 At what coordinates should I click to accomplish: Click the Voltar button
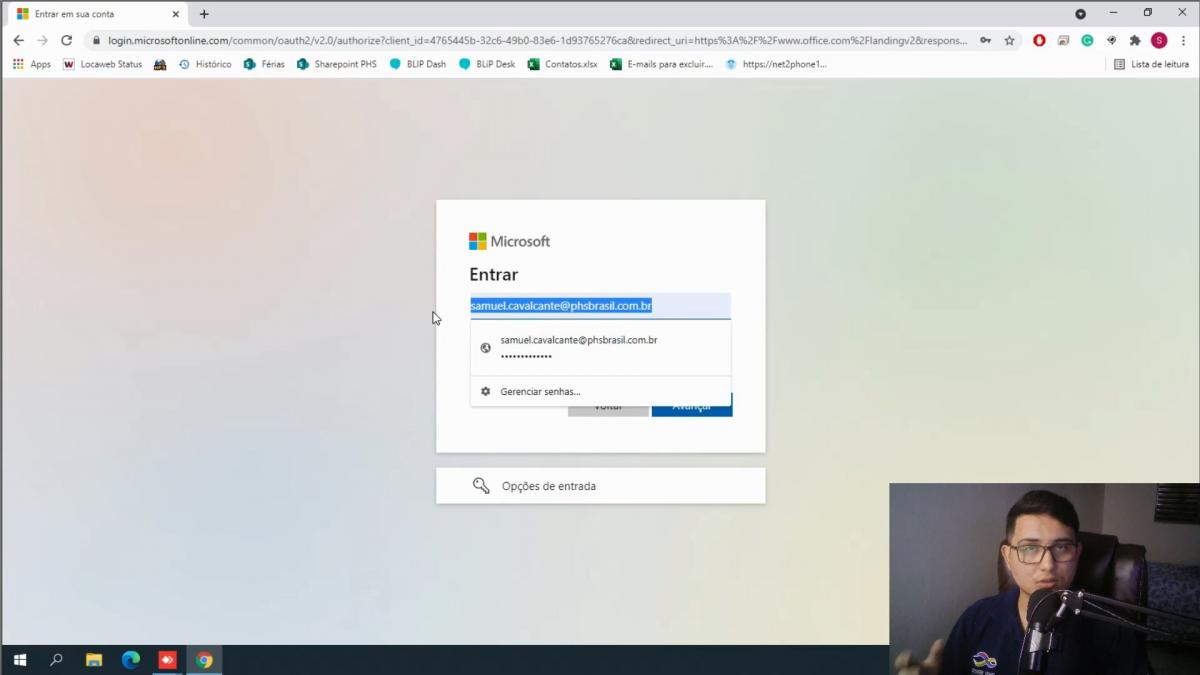[x=608, y=408]
